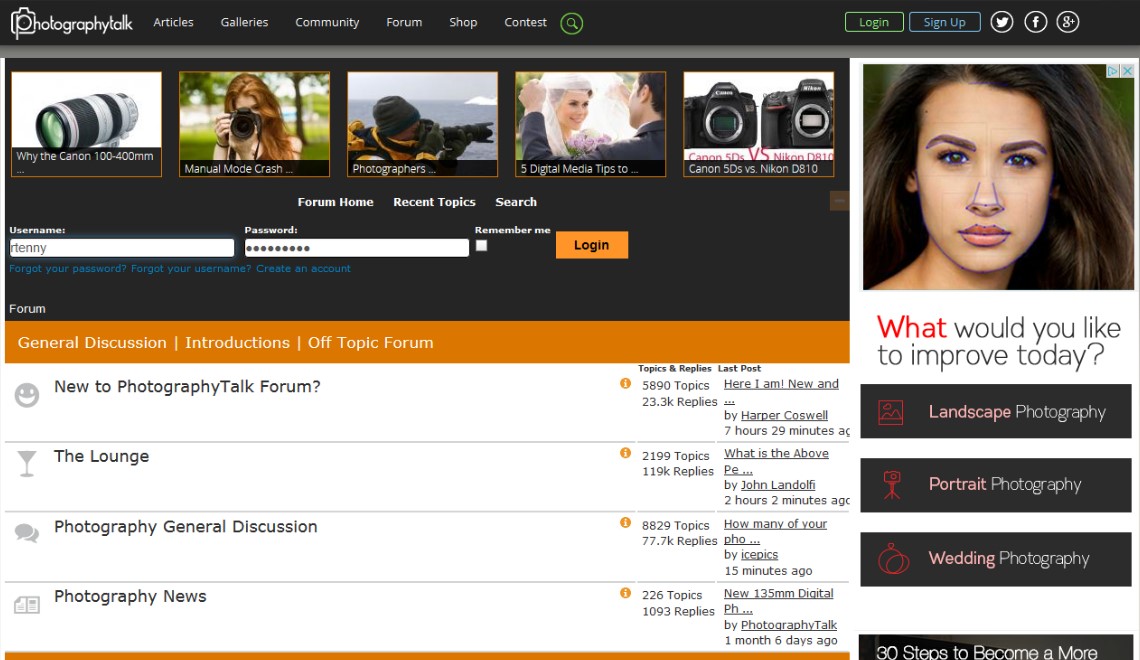This screenshot has width=1140, height=660.
Task: Open Manual Mode Crash article thumbnail
Action: [254, 124]
